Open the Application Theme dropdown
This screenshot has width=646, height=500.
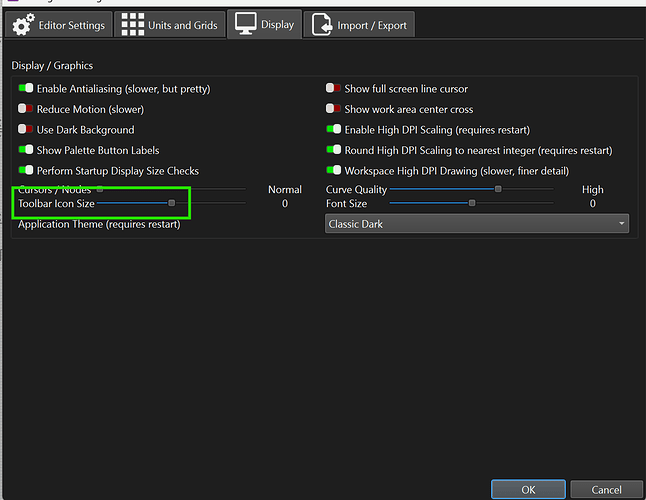[477, 224]
